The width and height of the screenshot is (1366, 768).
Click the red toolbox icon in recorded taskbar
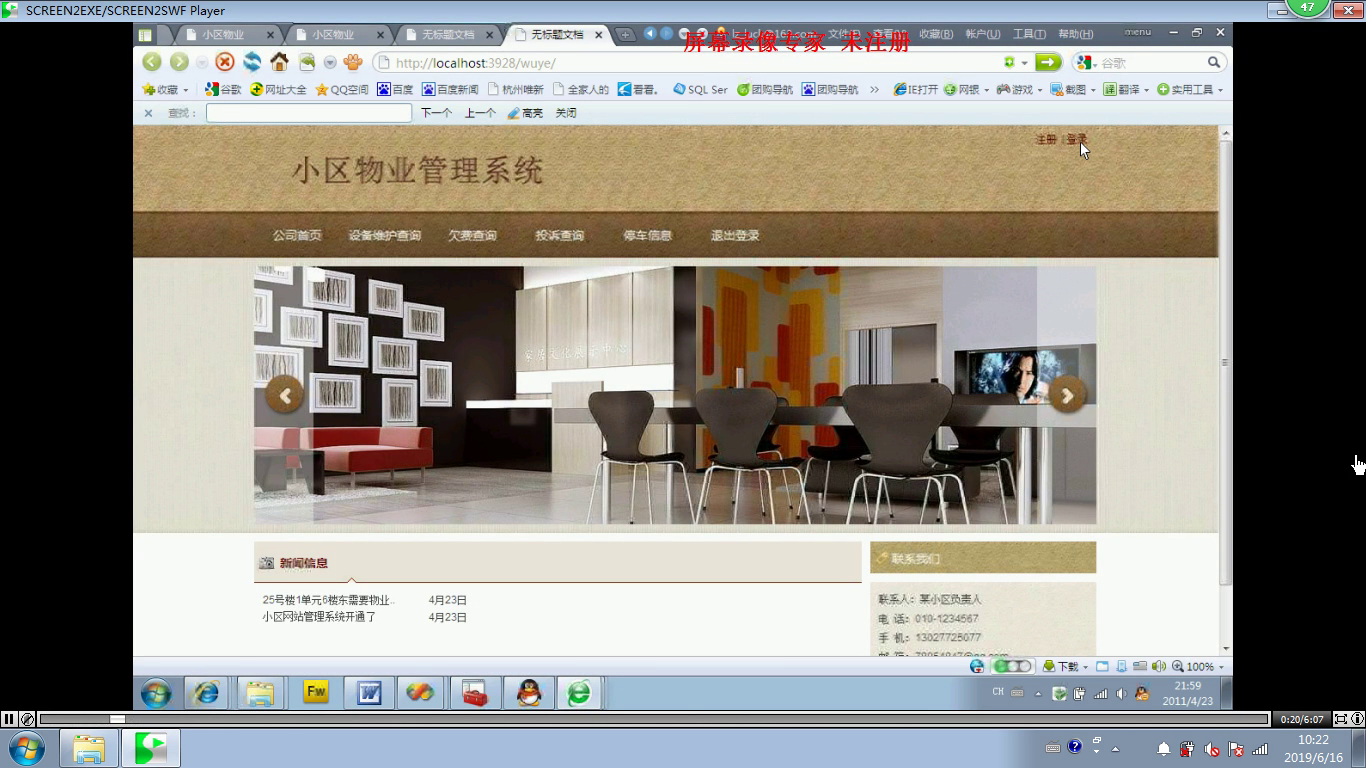coord(475,692)
